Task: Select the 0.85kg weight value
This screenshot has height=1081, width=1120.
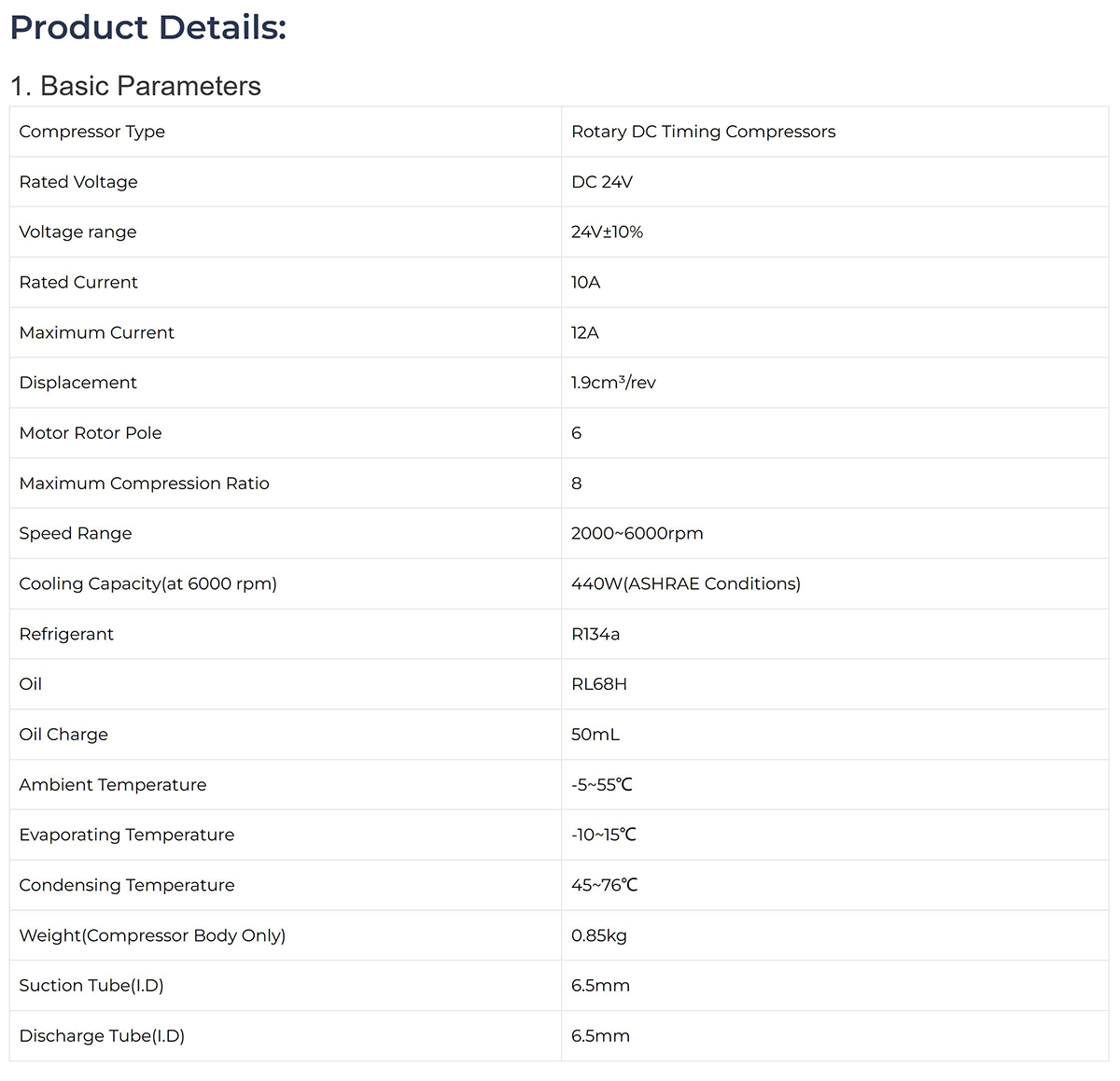Action: point(598,935)
